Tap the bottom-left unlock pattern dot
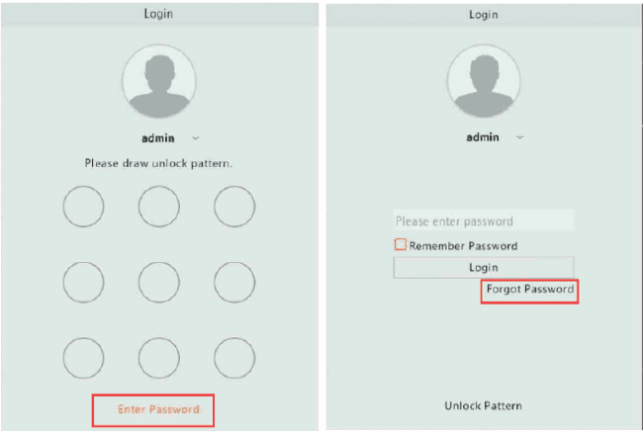The width and height of the screenshot is (643, 432). coord(84,358)
